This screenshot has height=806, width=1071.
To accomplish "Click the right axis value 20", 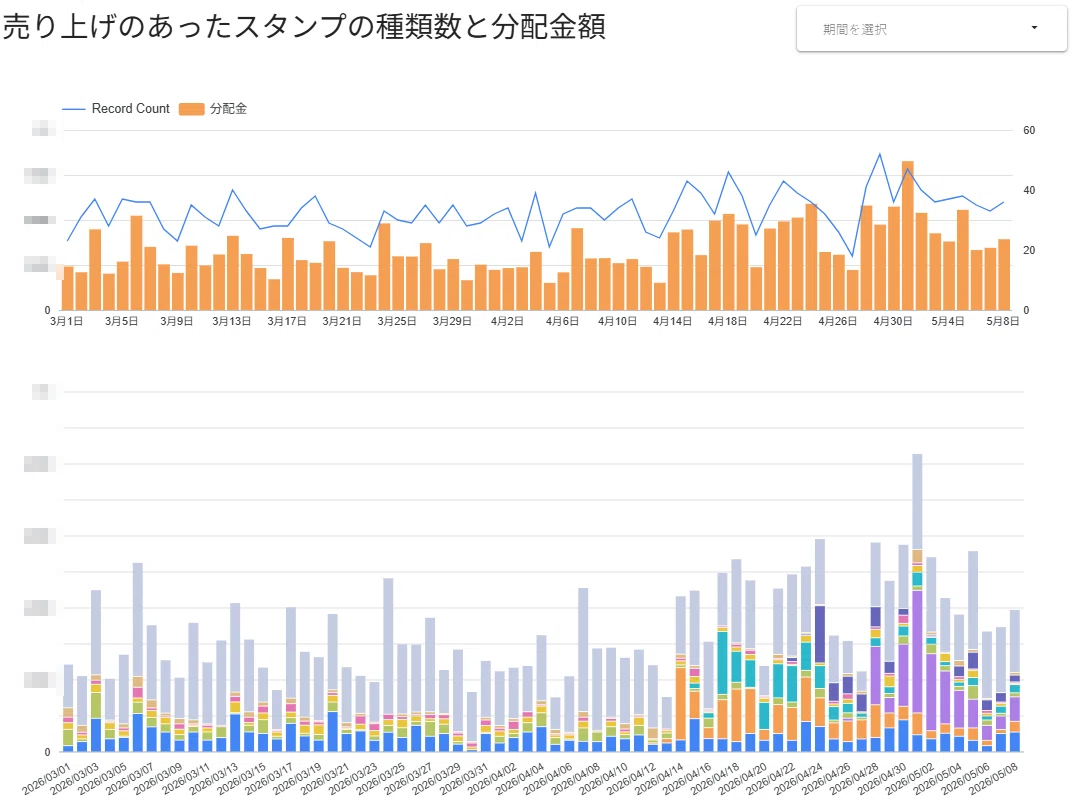I will 1029,251.
